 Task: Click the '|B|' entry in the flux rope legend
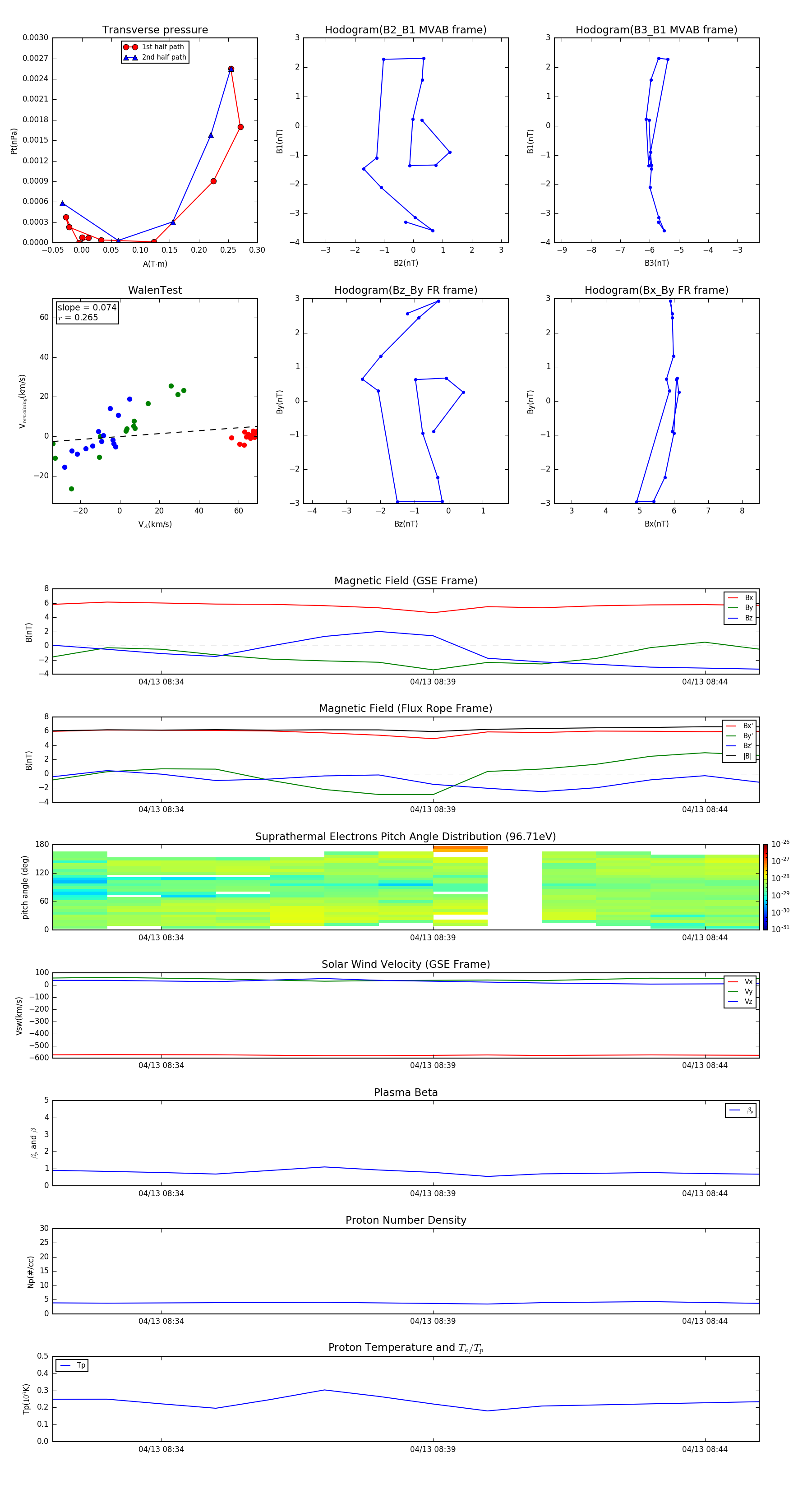(740, 756)
